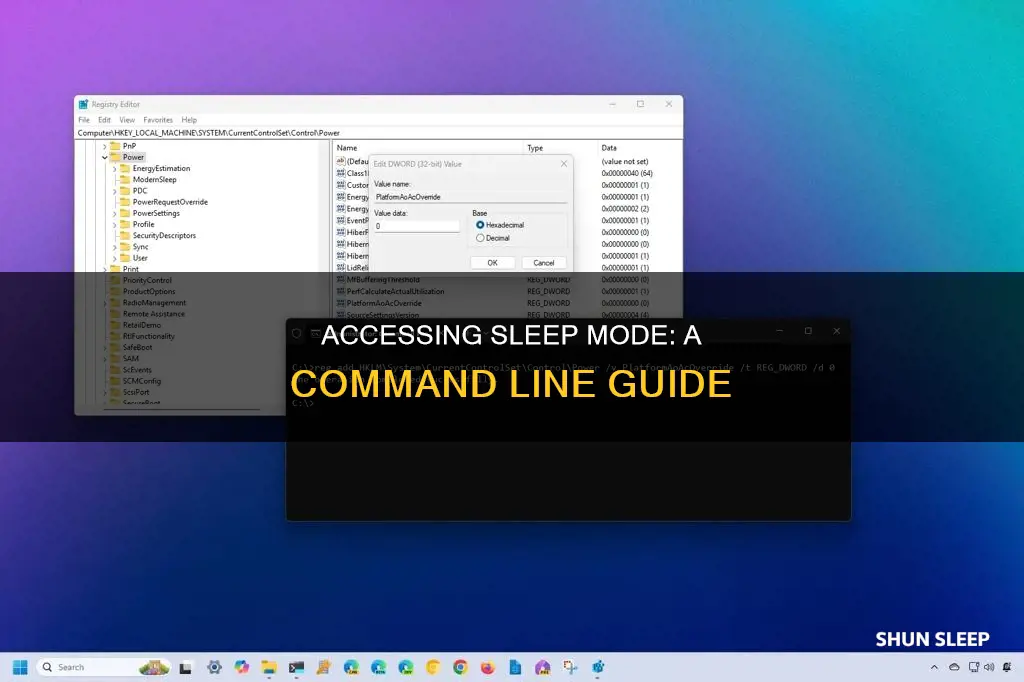
Task: Launch yellow Chrome Canary taskbar icon
Action: coord(433,667)
